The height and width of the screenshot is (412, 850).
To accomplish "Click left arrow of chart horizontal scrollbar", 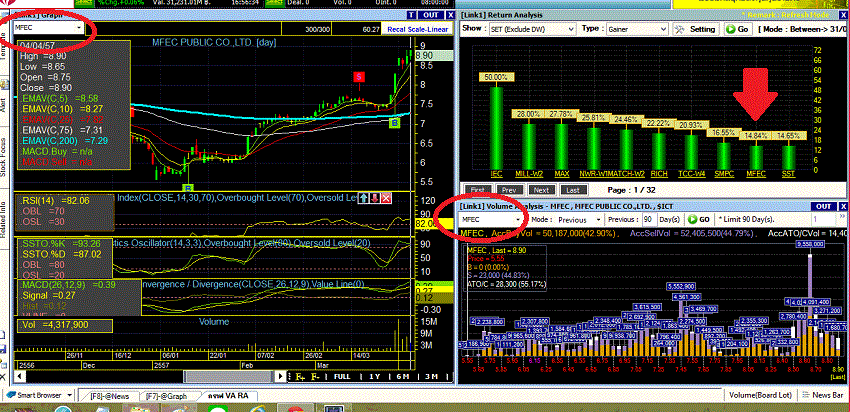I will (20, 376).
